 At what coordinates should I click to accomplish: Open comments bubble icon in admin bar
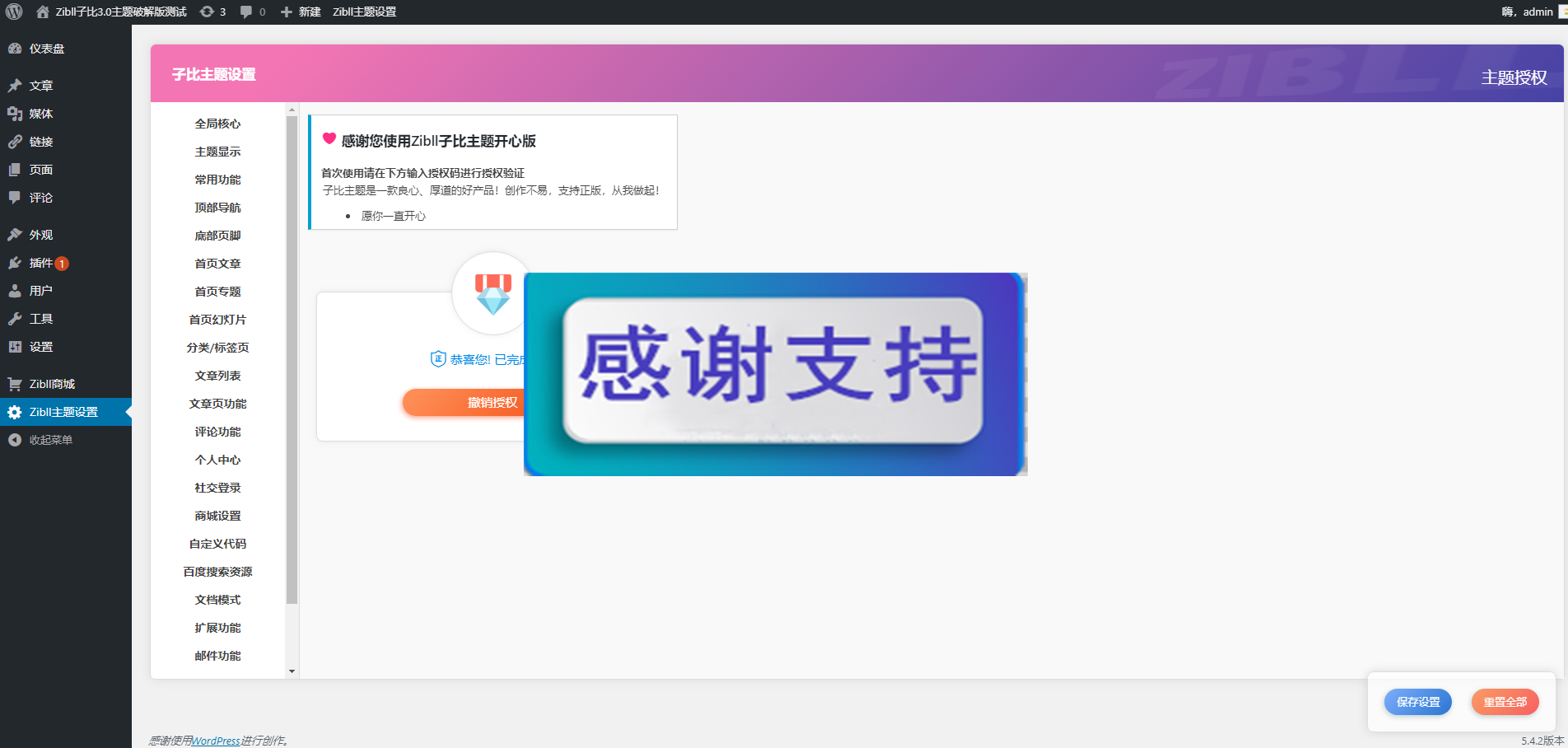(x=246, y=12)
